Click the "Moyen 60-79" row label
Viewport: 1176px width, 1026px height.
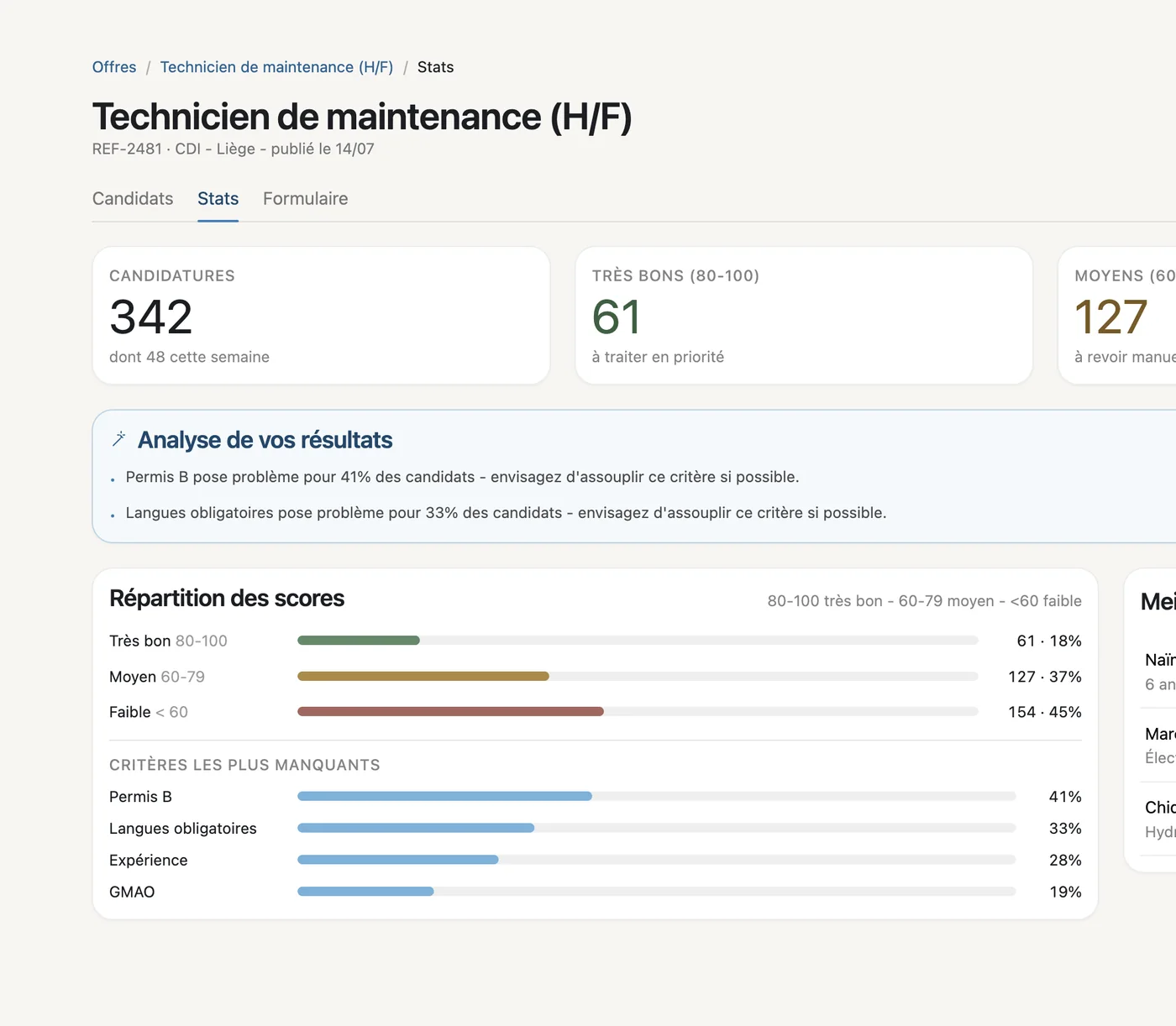tap(157, 677)
